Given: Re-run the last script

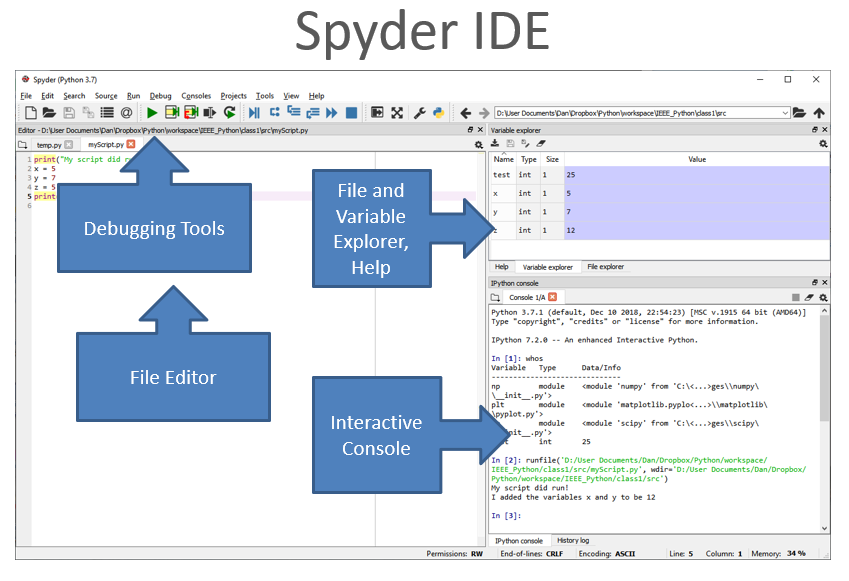Looking at the screenshot, I should [230, 113].
